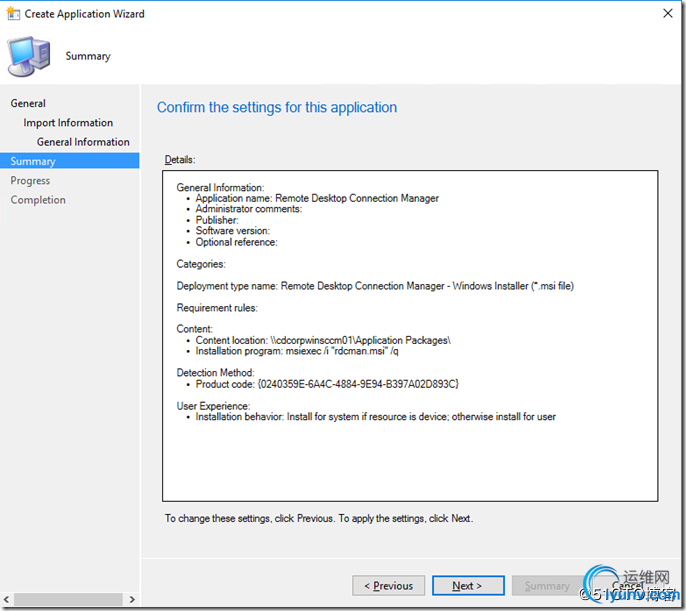Click the 'Product code' GUID line
686x611 pixels.
(x=327, y=384)
